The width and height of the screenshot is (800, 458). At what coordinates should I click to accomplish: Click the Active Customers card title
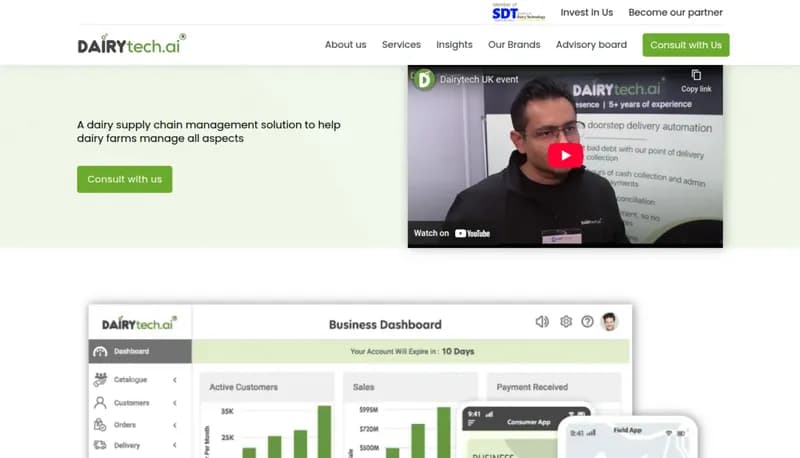243,387
